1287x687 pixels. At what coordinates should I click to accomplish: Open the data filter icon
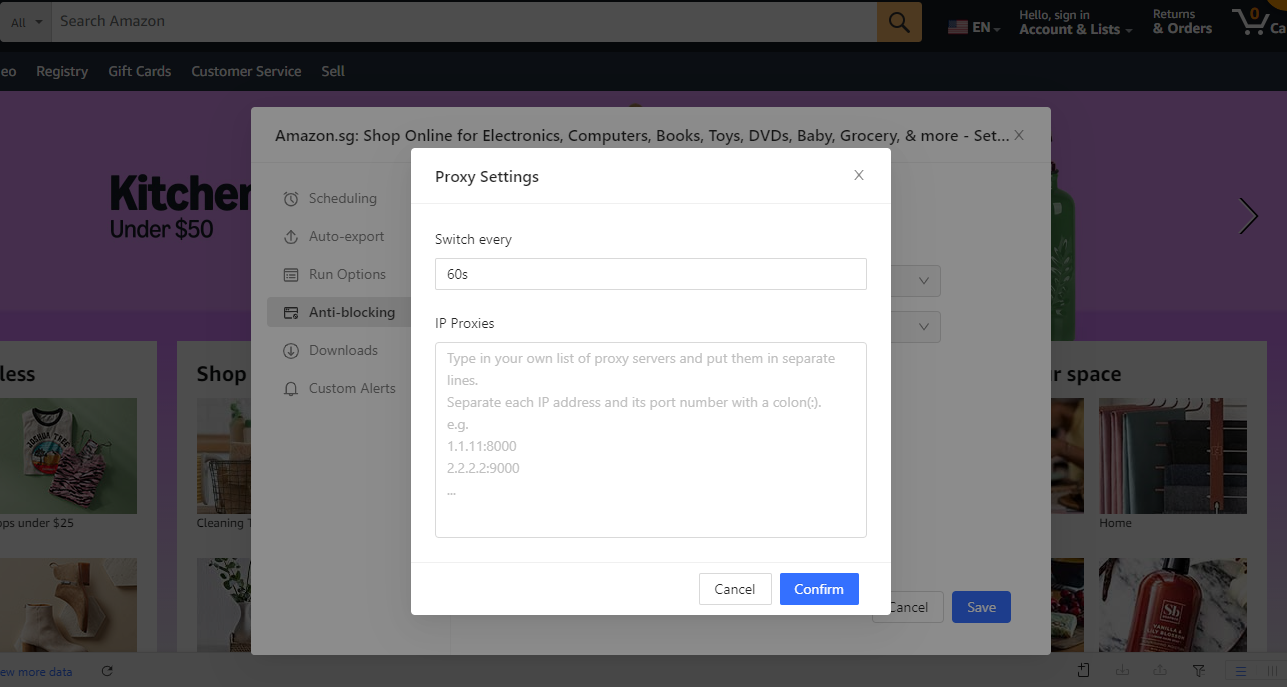[x=1199, y=671]
